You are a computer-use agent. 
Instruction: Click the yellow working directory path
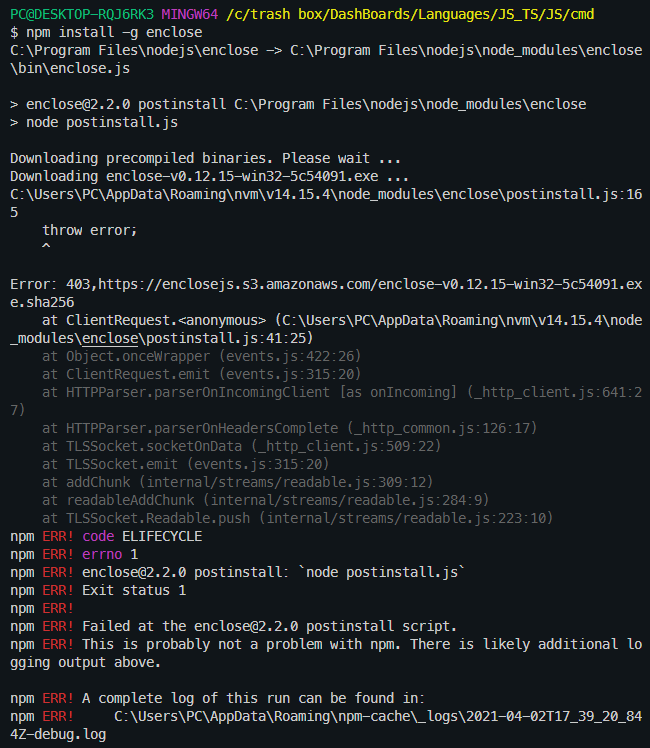(x=410, y=14)
